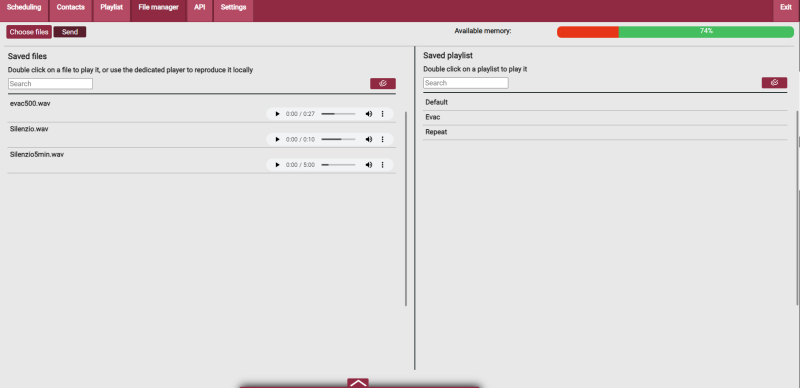Open more options for Silenzio5min.wav player
Viewport: 800px width, 388px height.
point(383,165)
